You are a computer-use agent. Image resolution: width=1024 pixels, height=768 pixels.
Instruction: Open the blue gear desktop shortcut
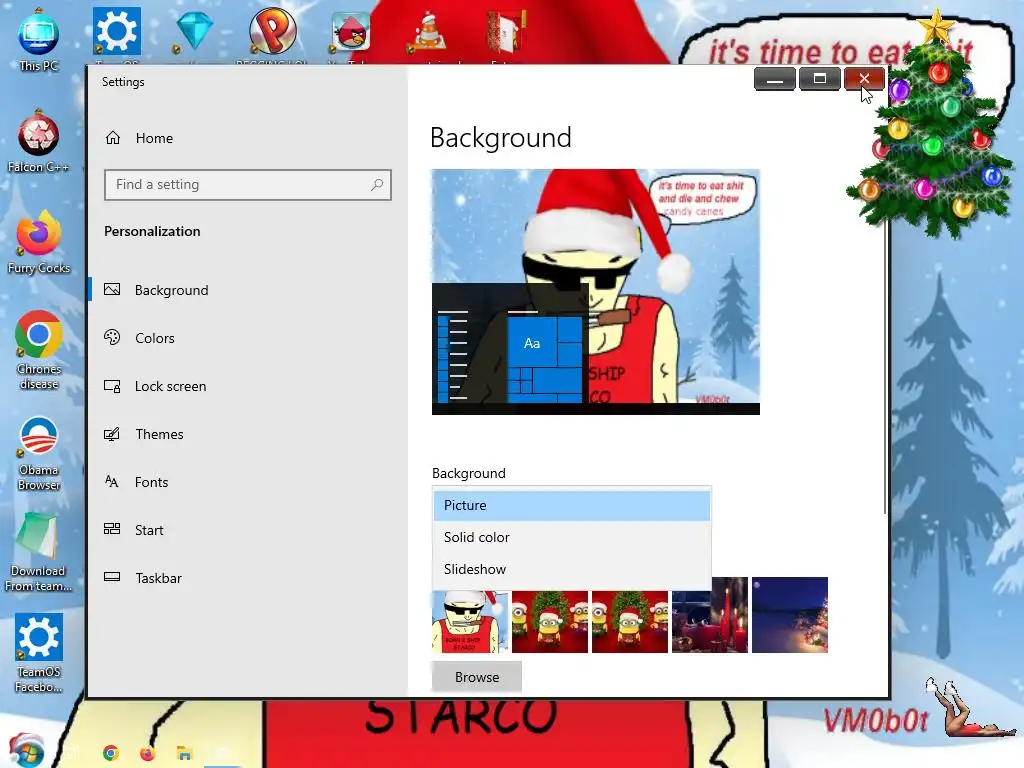[116, 31]
